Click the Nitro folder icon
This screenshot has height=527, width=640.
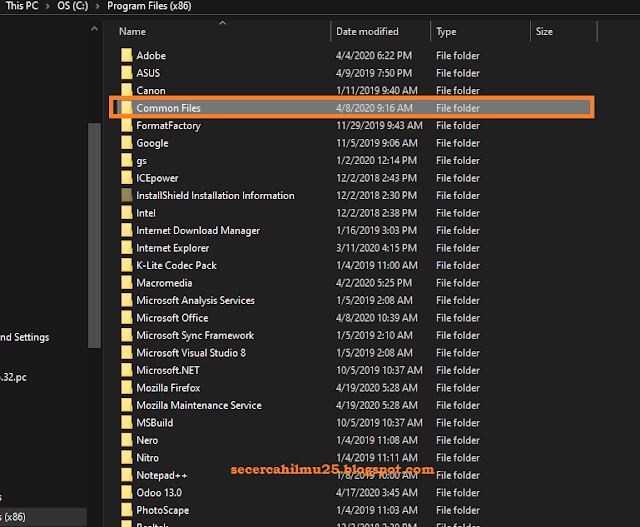(127, 458)
